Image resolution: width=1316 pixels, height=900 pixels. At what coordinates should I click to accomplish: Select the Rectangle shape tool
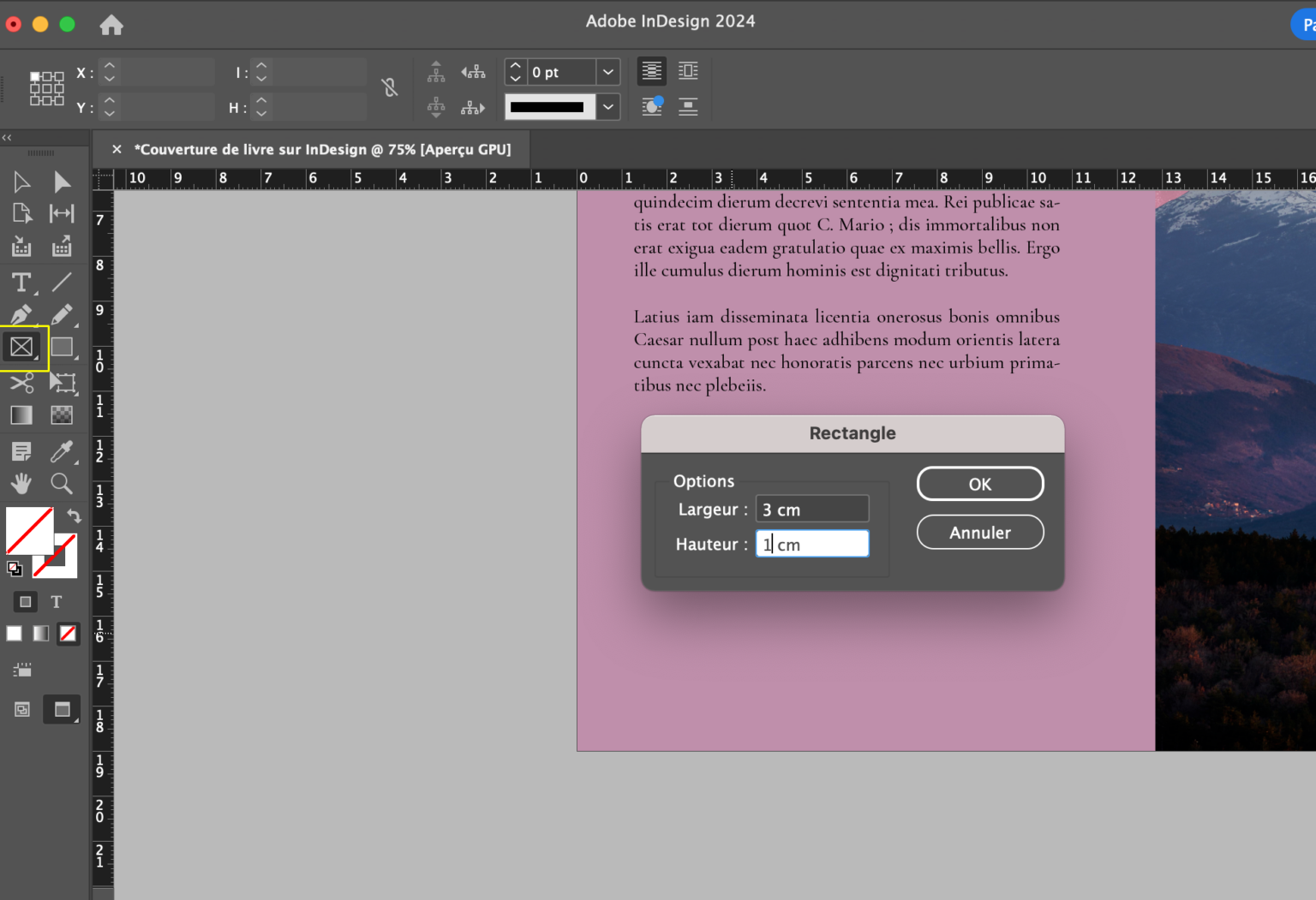(x=62, y=347)
